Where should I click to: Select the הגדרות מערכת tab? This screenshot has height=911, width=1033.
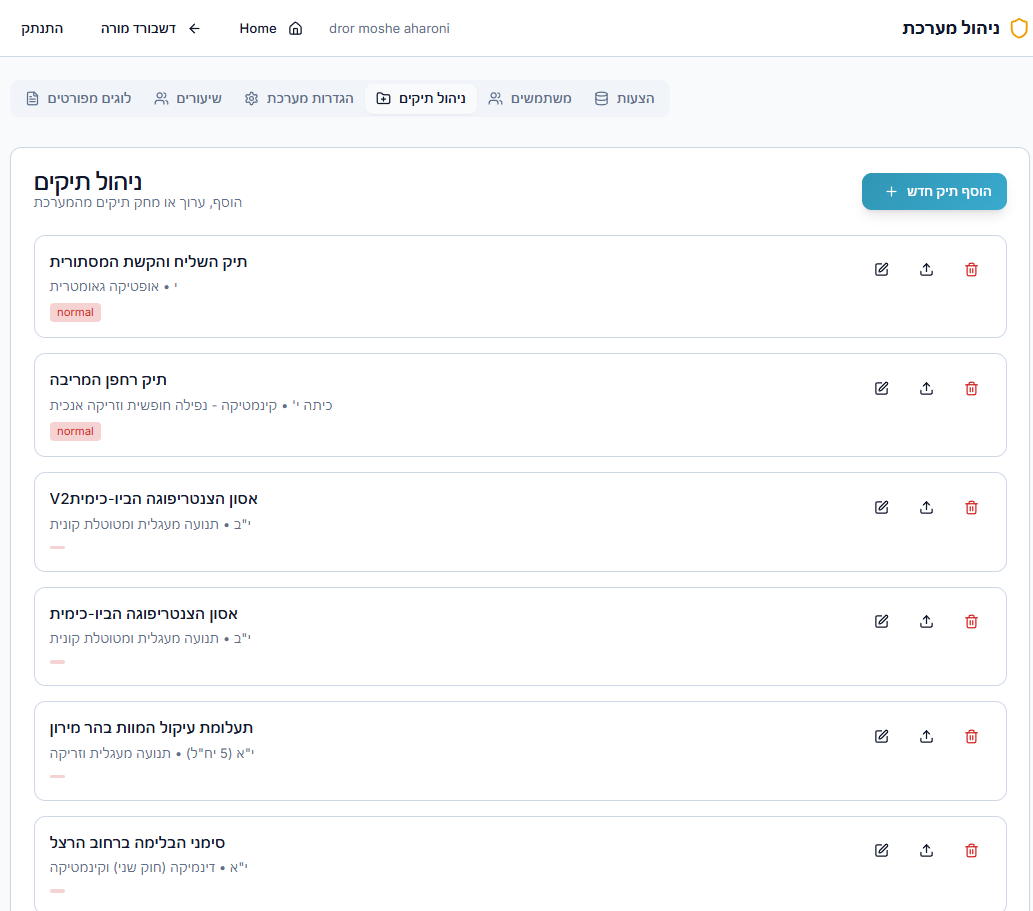[x=298, y=98]
